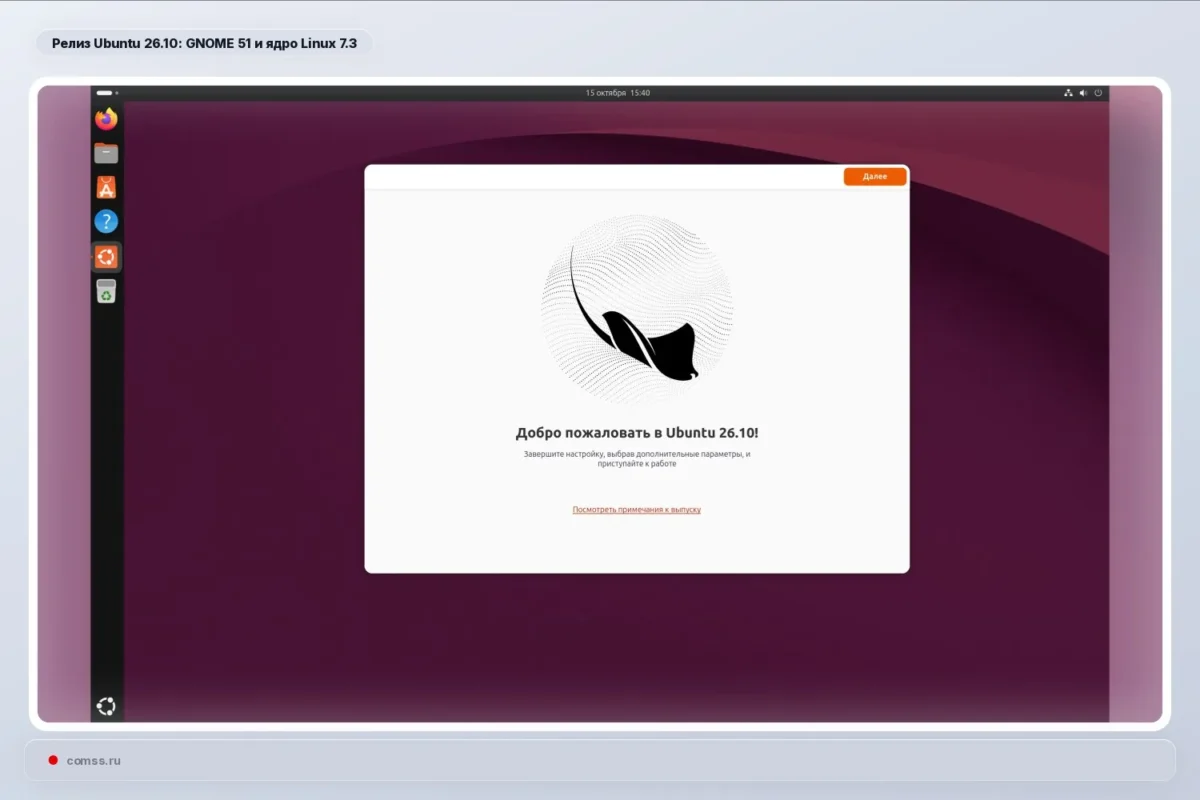Image resolution: width=1200 pixels, height=800 pixels.
Task: Show applications with the Ubuntu logo button
Action: [x=106, y=706]
